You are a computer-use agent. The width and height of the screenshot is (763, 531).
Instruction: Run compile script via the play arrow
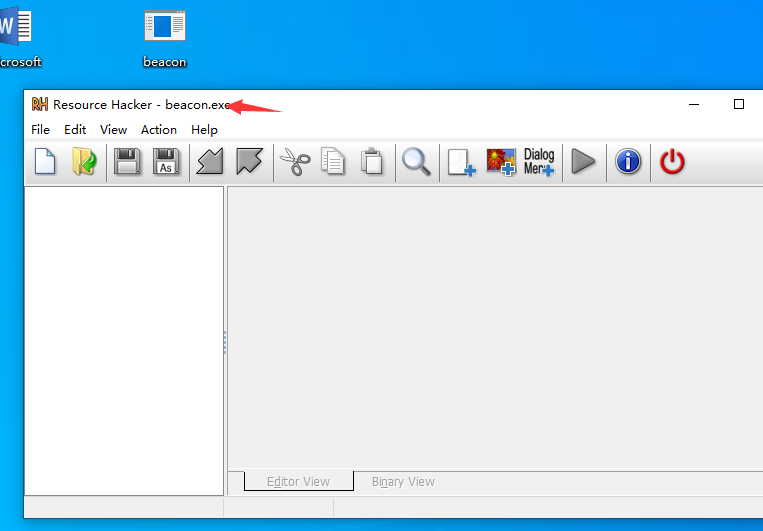[x=583, y=162]
